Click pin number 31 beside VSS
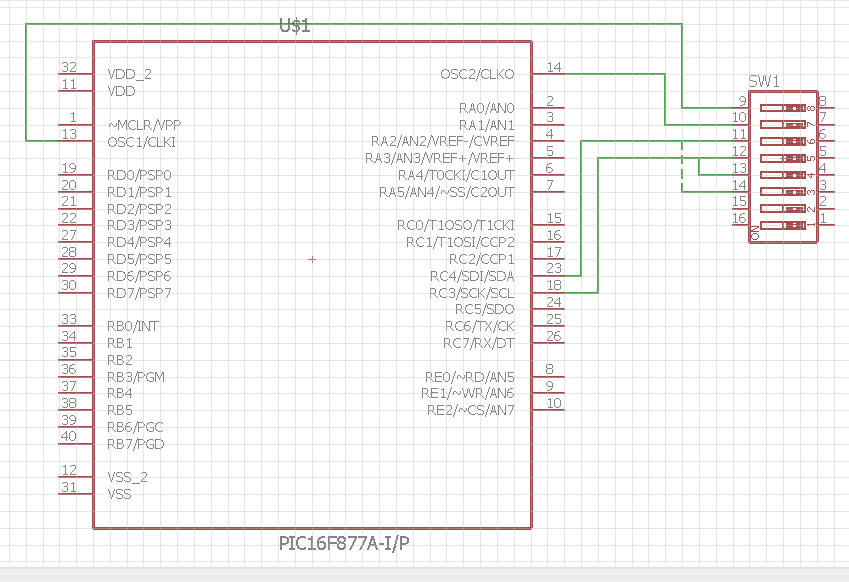The image size is (849, 582). click(x=69, y=487)
